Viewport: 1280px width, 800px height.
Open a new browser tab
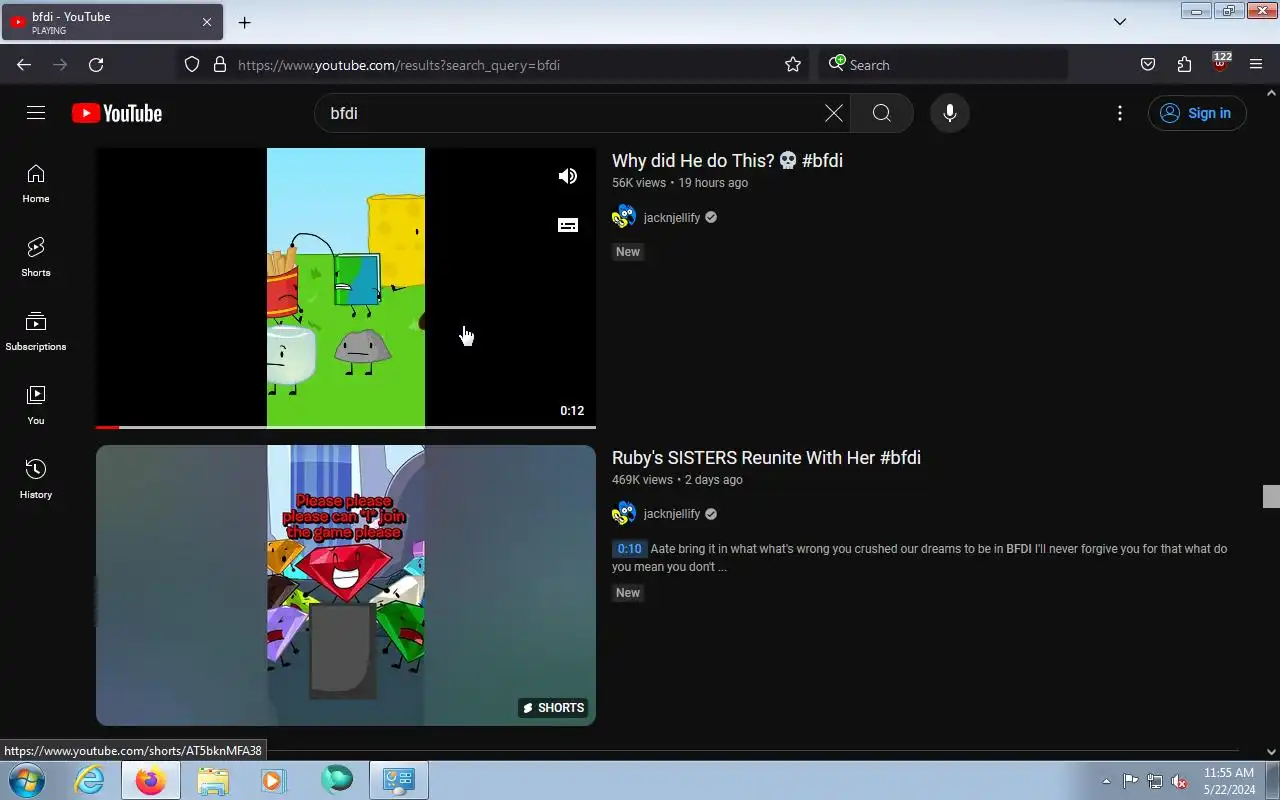coord(244,22)
